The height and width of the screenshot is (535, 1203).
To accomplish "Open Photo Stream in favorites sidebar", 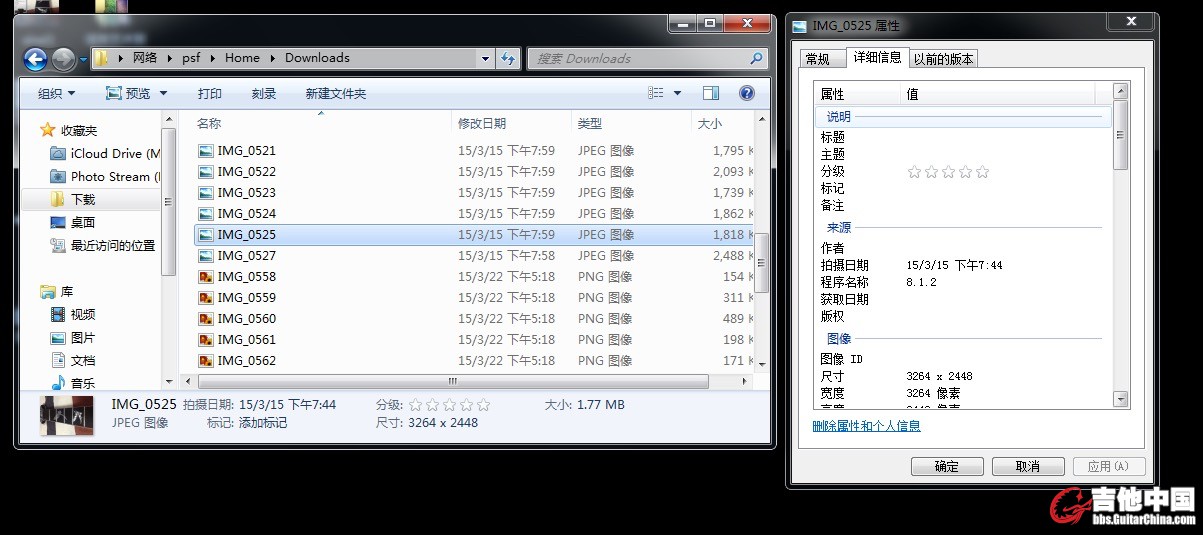I will 109,176.
